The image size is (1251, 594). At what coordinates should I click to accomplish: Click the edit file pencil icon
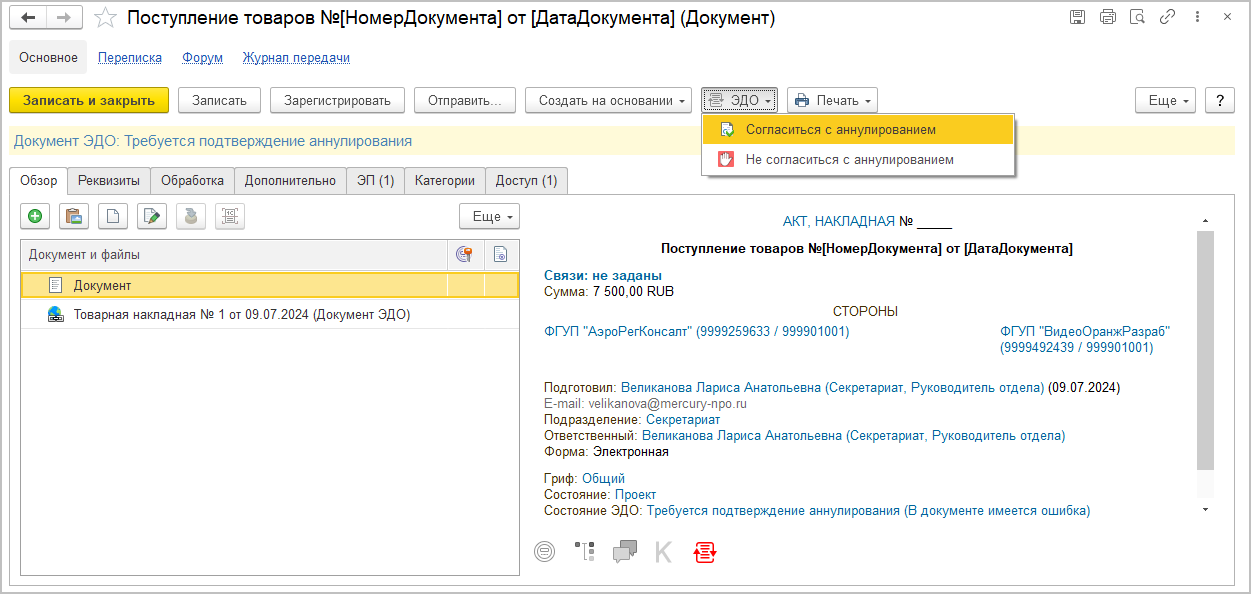(x=152, y=216)
